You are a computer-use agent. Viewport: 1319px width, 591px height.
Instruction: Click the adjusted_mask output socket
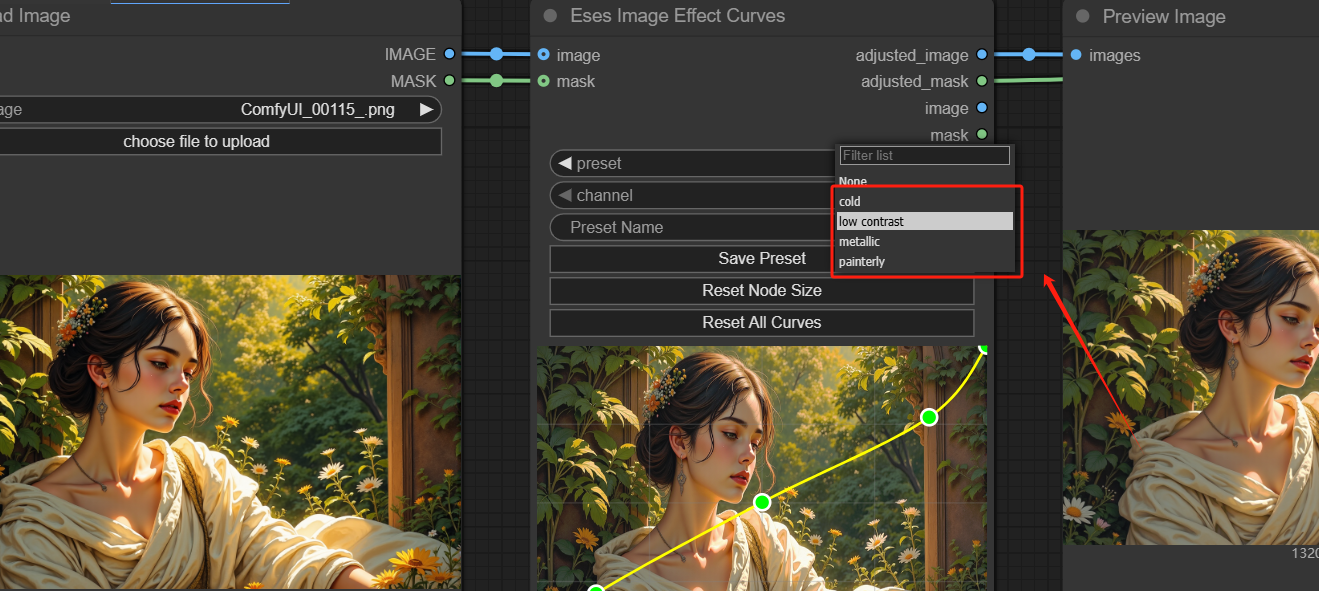pos(981,81)
